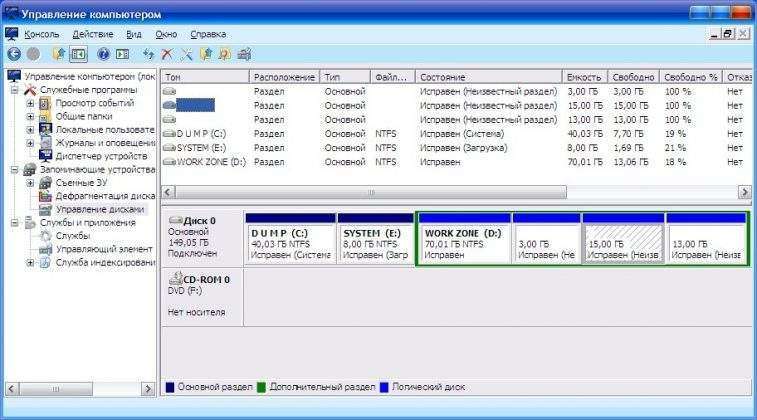Click the blue arrows Refresh toolbar icon
This screenshot has height=420, width=757.
148,54
